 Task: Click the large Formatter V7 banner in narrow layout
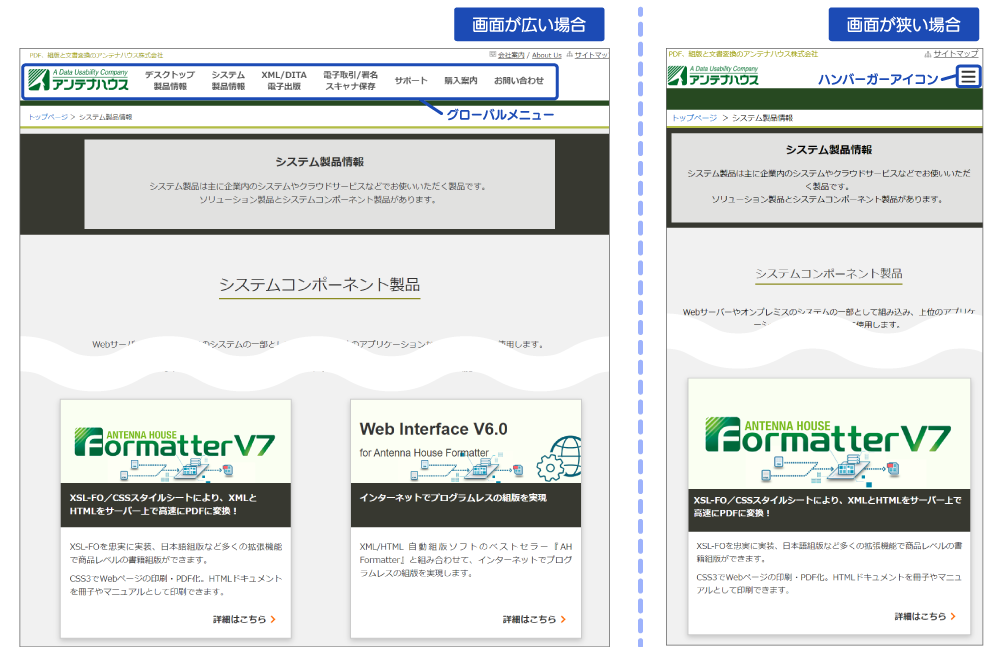(828, 435)
